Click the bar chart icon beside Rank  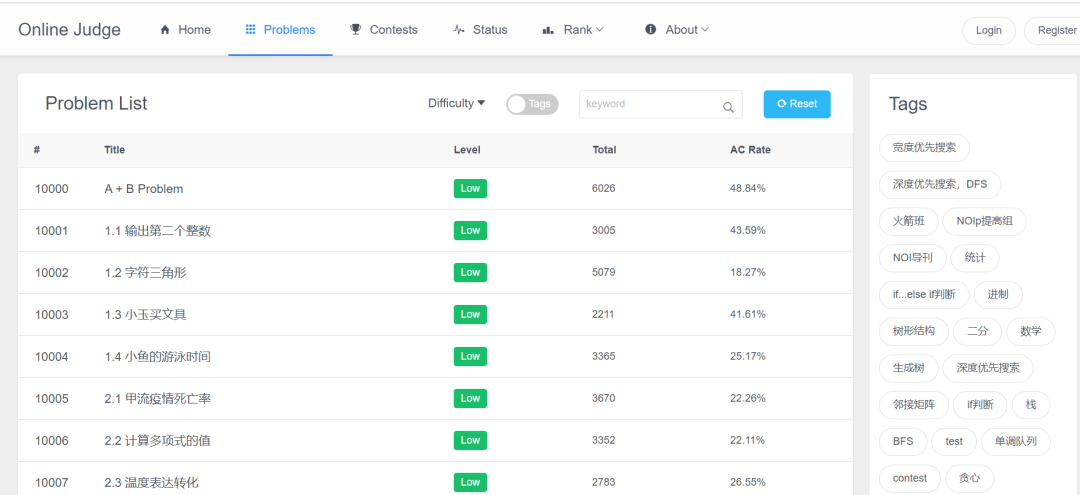click(x=548, y=30)
